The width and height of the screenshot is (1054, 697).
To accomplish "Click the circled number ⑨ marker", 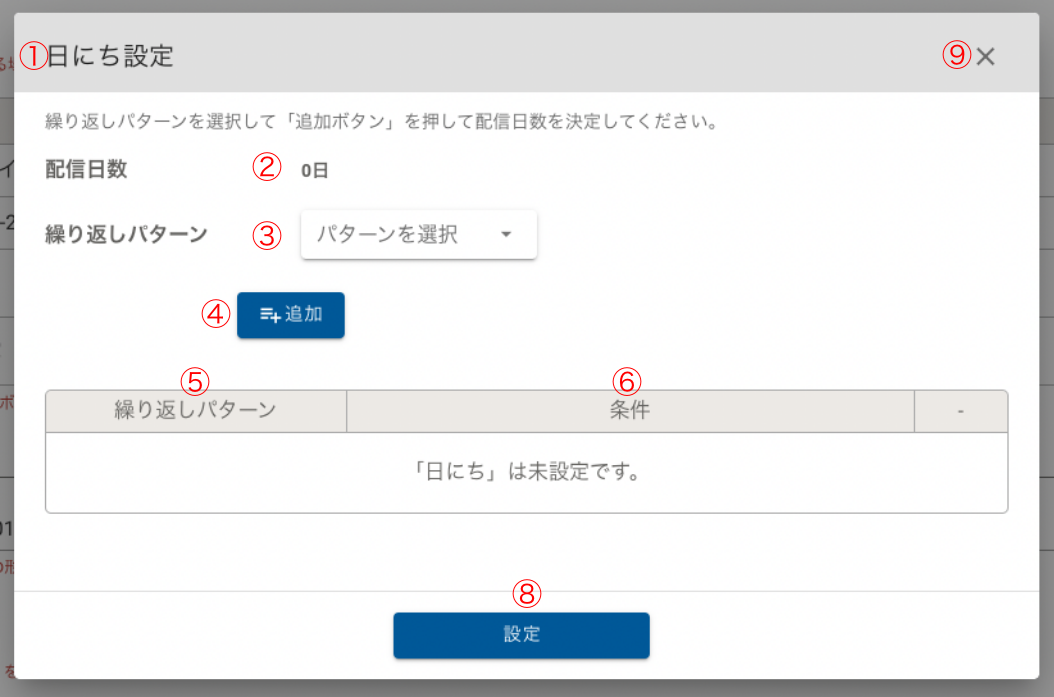I will pyautogui.click(x=957, y=56).
